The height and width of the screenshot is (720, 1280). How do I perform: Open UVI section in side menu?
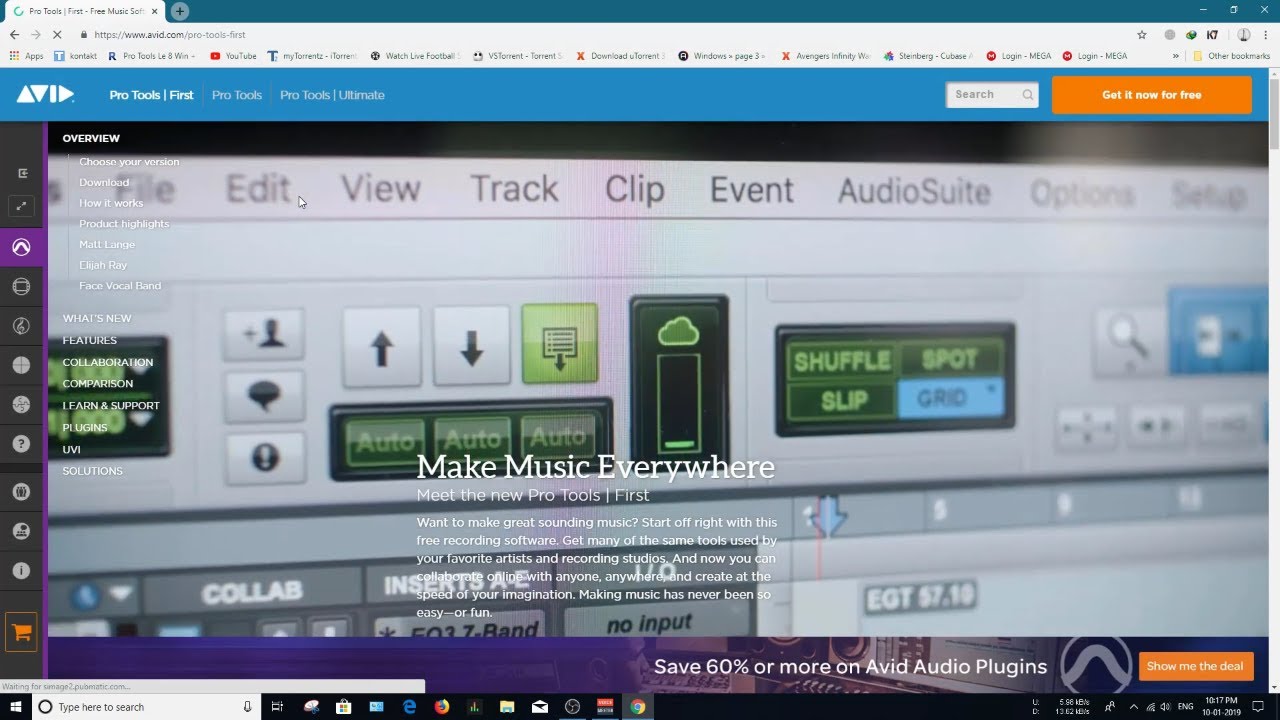point(71,449)
